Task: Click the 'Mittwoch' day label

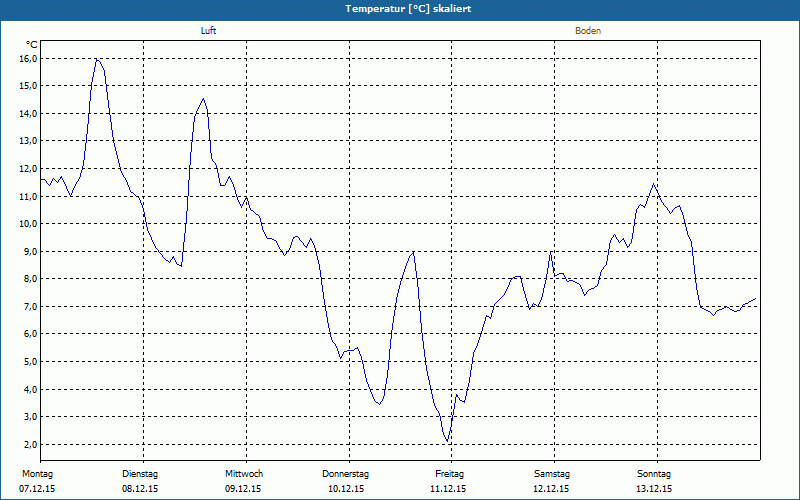Action: (244, 474)
